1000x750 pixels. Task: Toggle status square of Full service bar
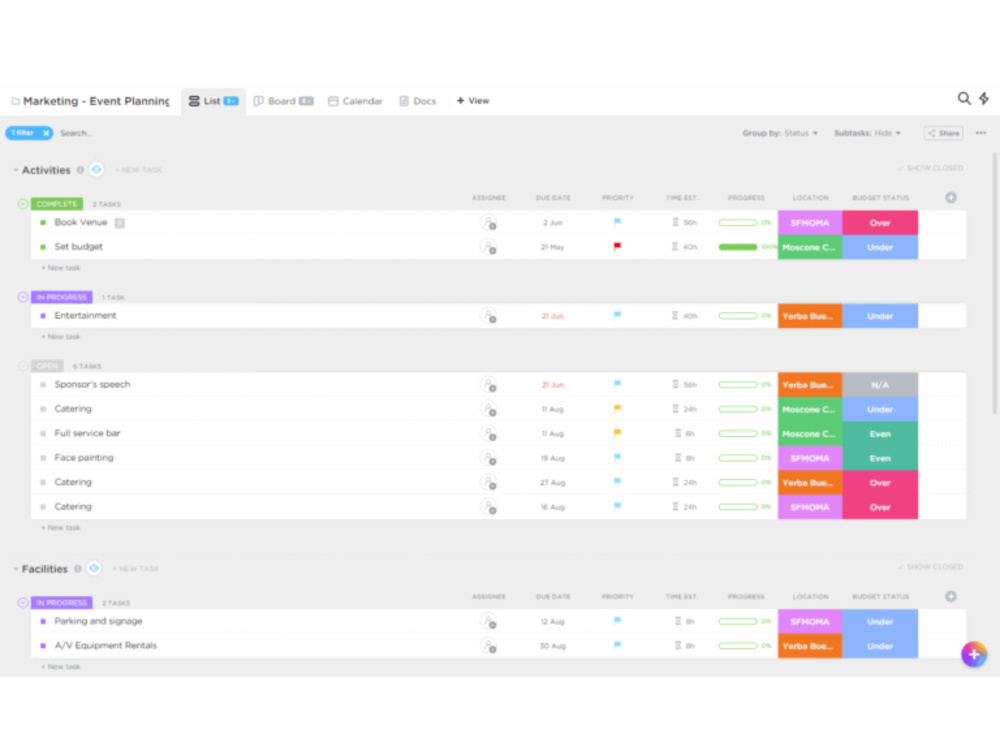coord(43,434)
